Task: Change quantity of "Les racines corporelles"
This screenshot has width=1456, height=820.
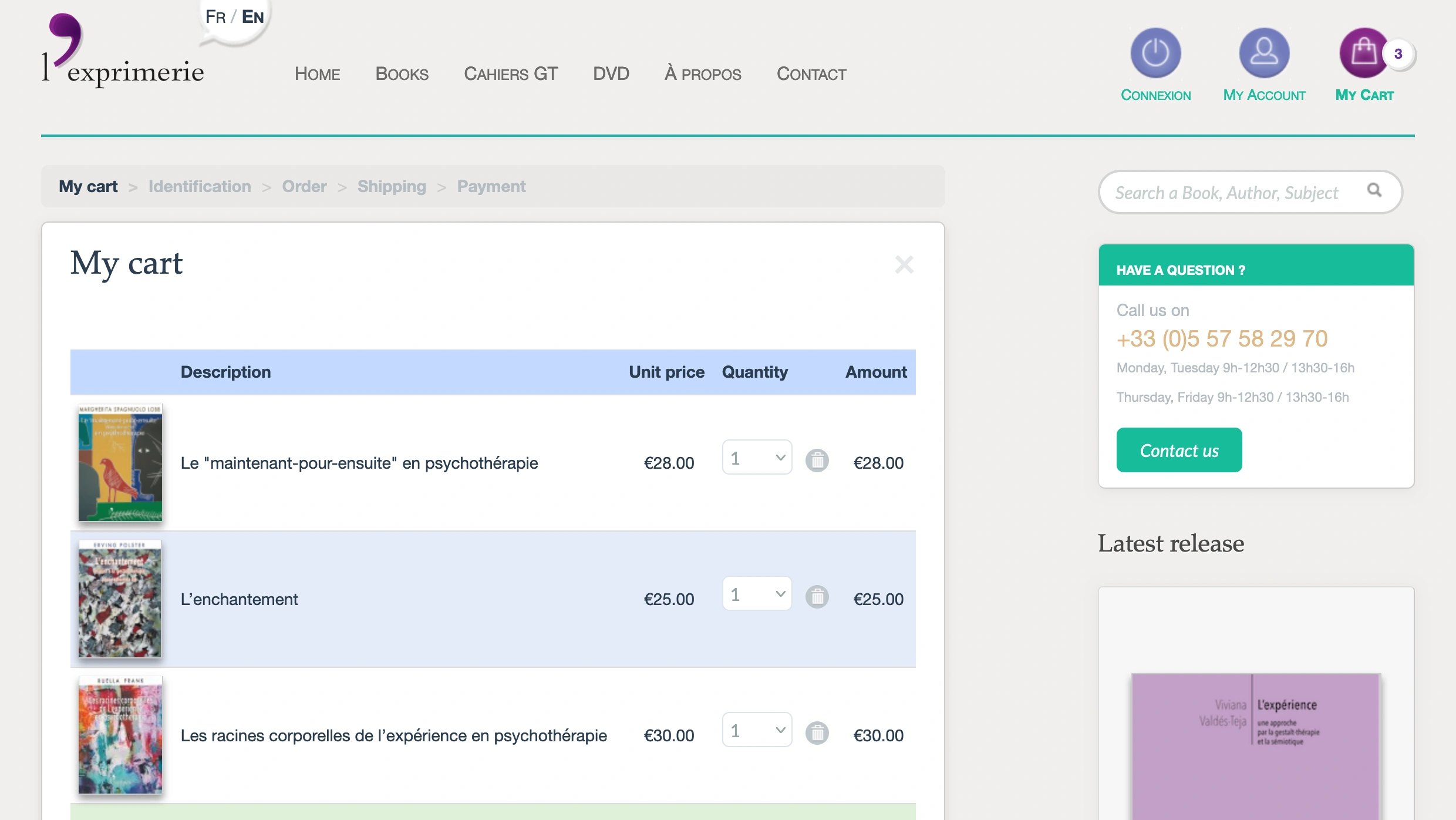Action: coord(757,730)
